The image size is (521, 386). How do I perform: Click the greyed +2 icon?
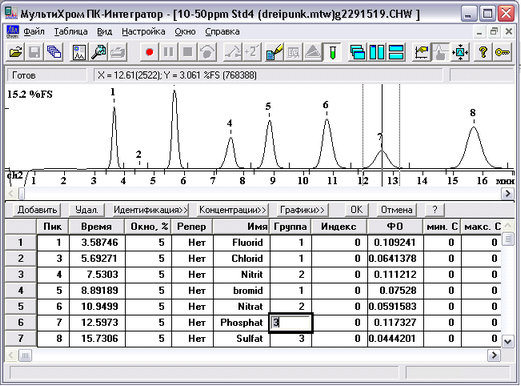point(252,52)
